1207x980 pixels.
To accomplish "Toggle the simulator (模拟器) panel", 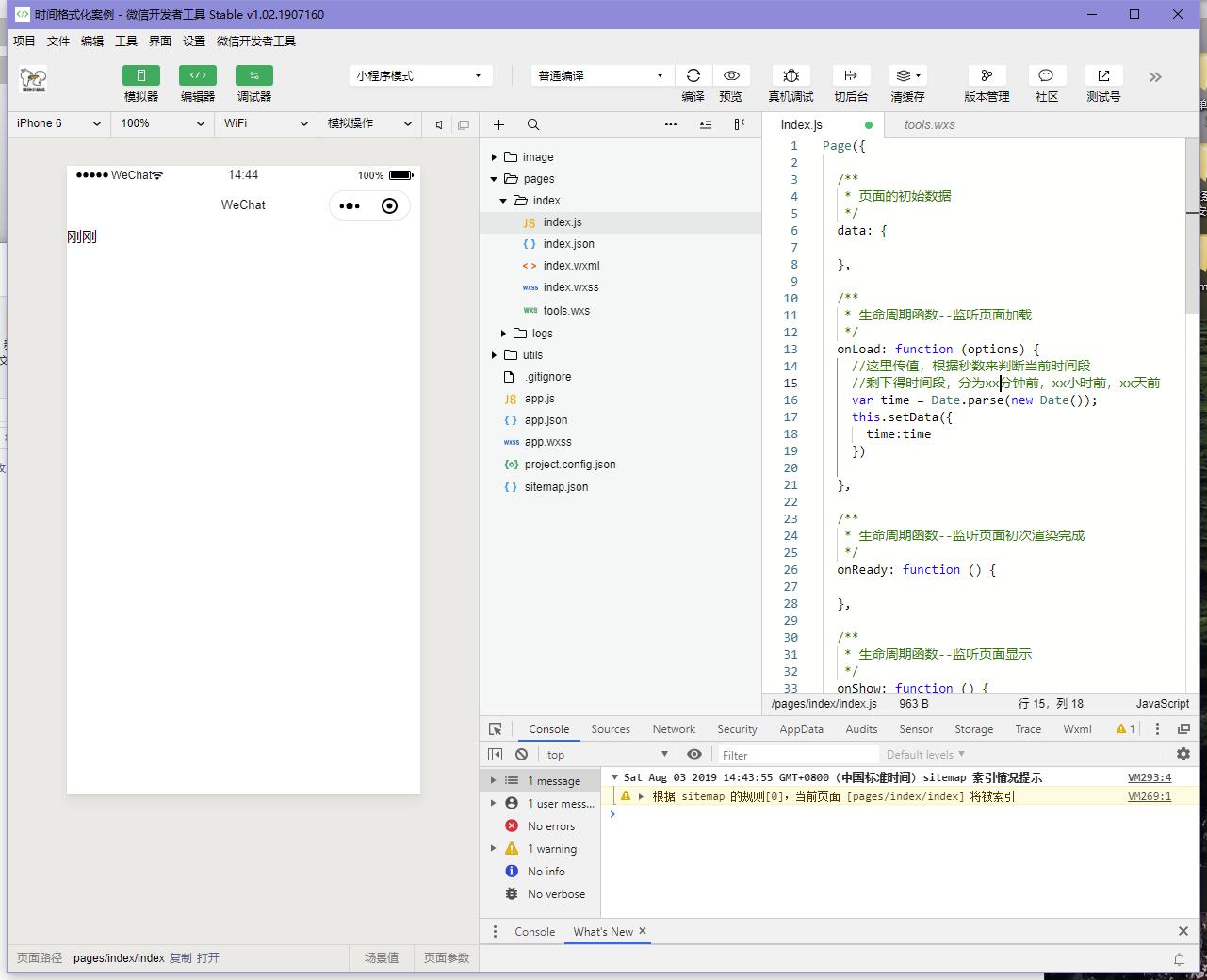I will tap(141, 76).
